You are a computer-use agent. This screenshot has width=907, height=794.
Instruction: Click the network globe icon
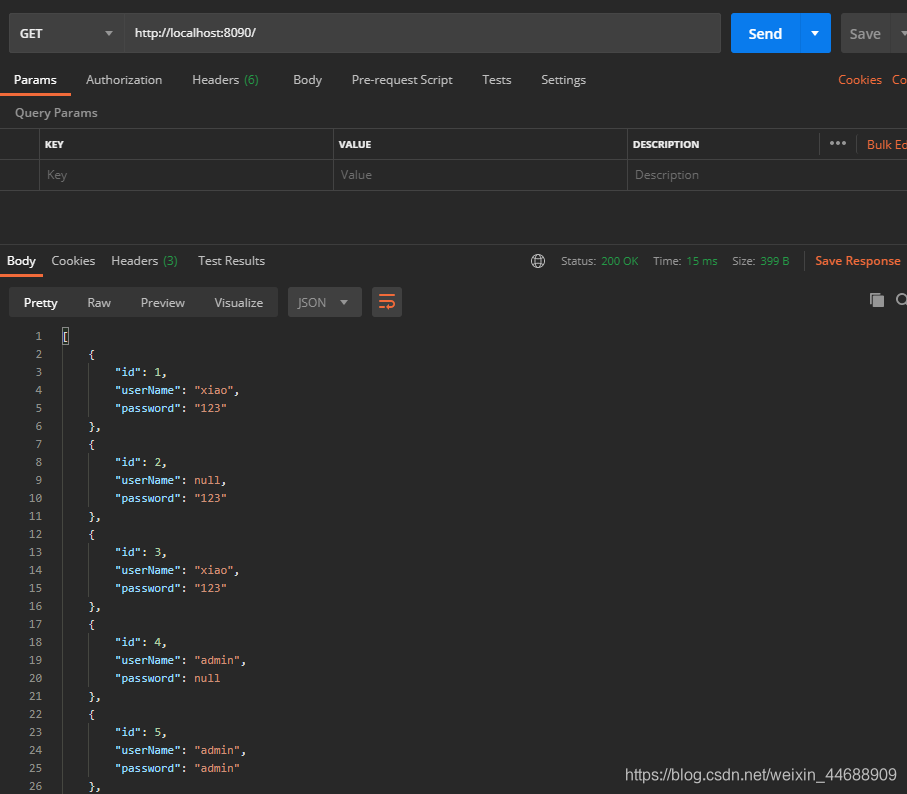538,261
